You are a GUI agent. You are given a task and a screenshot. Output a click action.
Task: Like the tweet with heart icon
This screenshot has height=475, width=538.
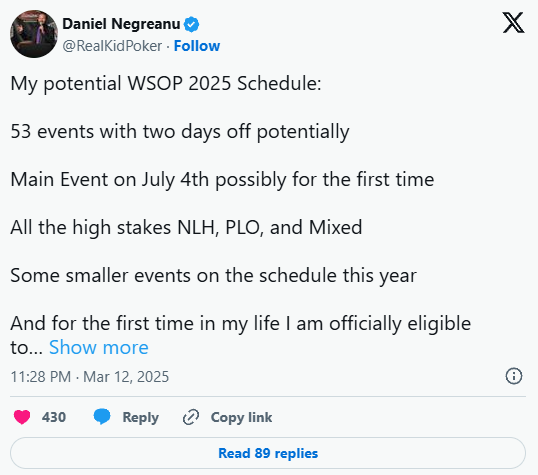(x=22, y=417)
